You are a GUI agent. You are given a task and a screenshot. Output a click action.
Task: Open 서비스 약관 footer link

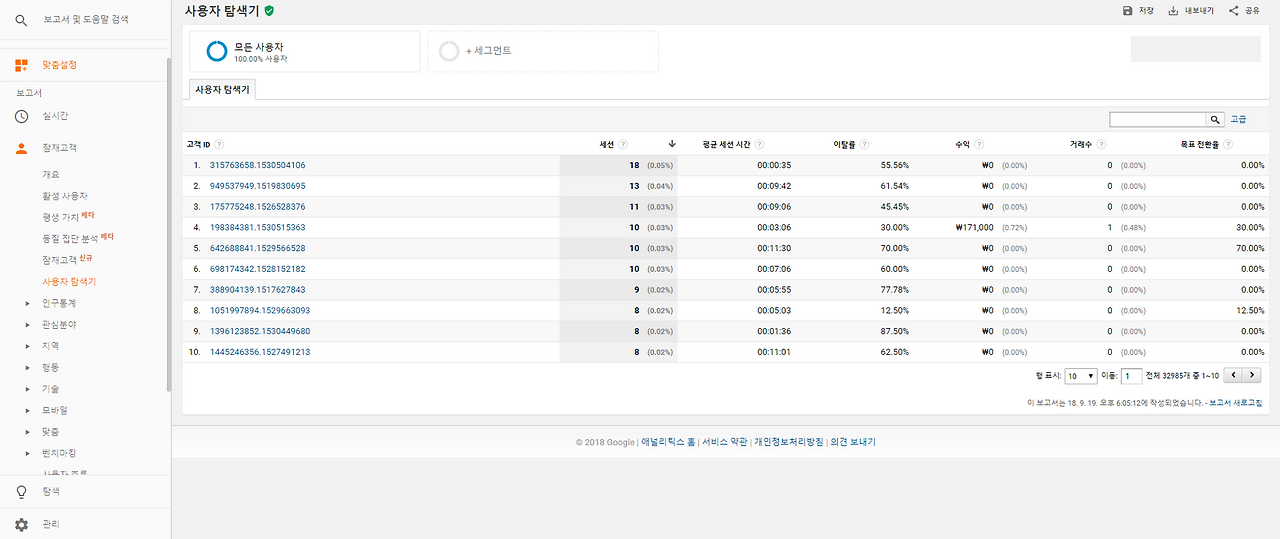point(724,442)
